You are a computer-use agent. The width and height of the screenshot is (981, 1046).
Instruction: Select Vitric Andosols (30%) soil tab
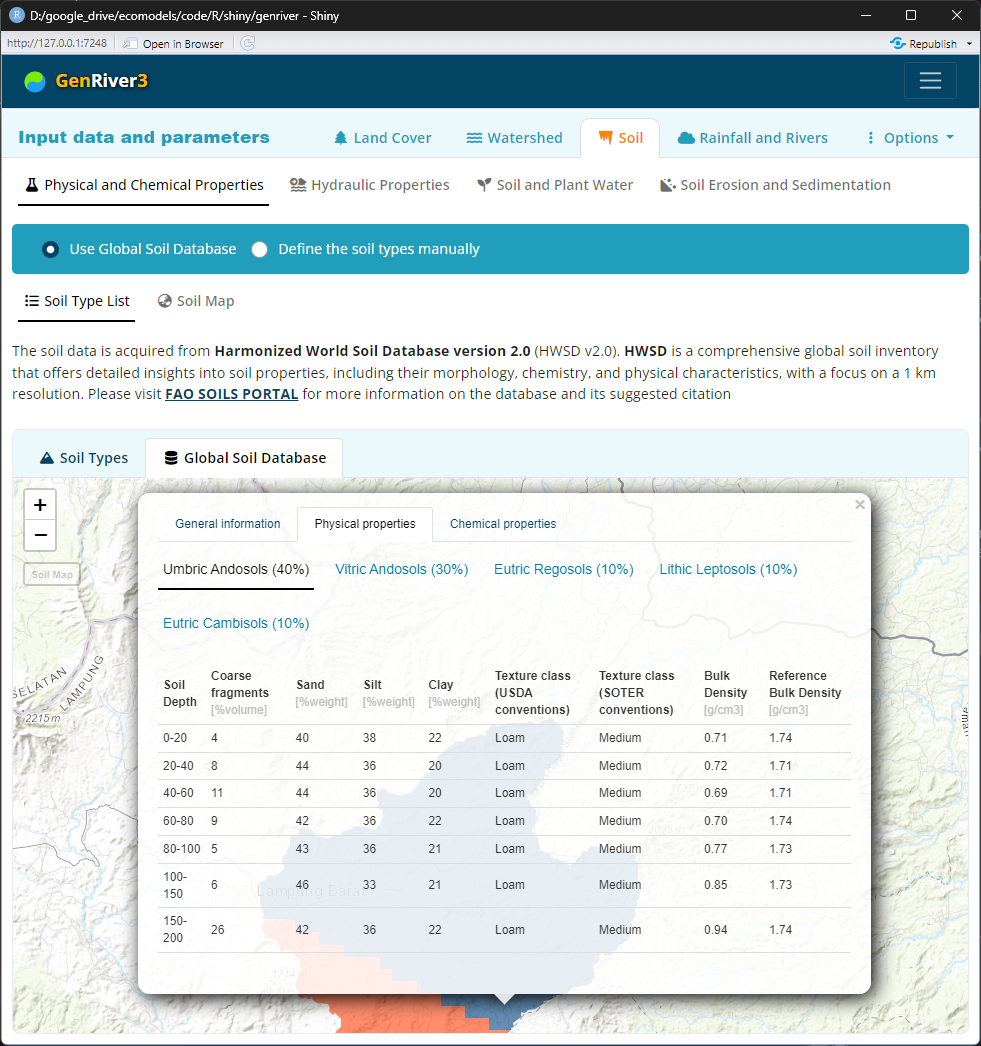pyautogui.click(x=401, y=570)
